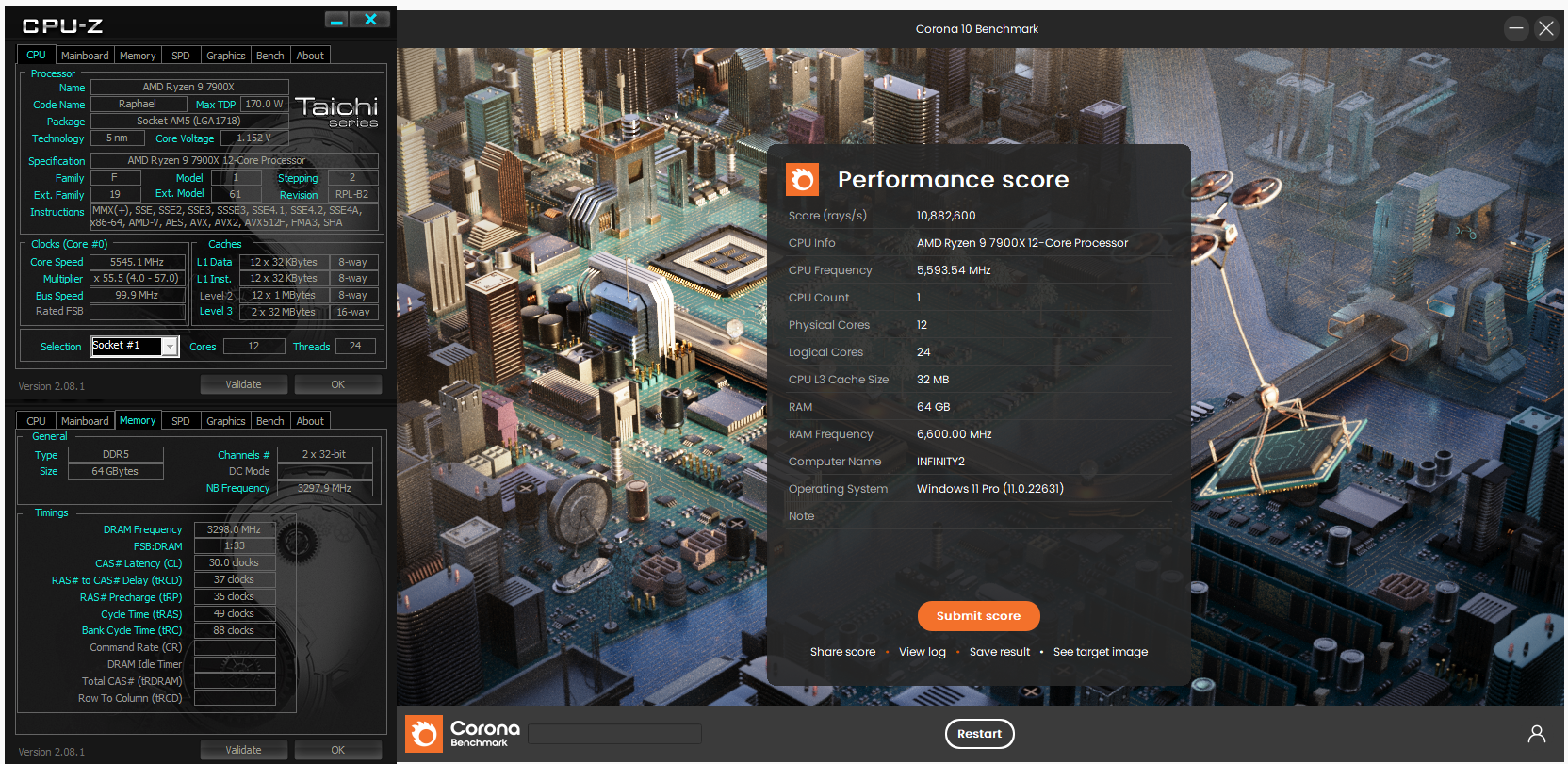Click the text field in Corona bottom bar

614,734
